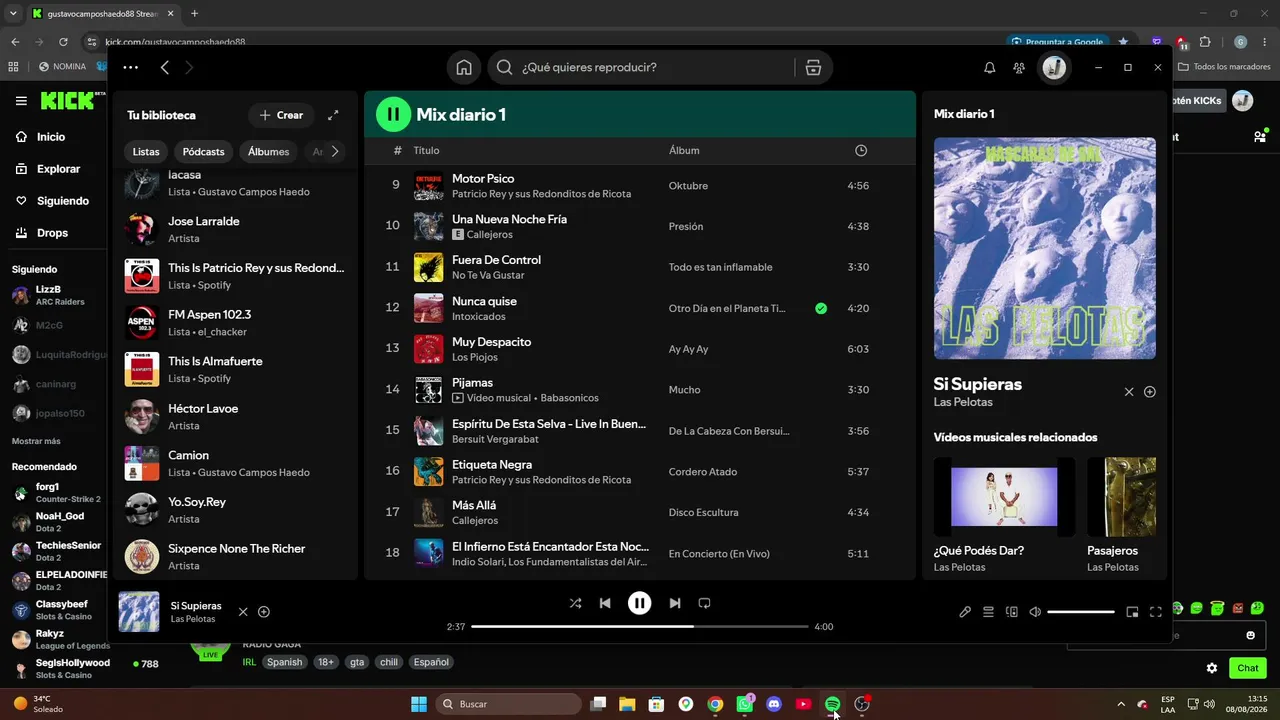Viewport: 1280px width, 720px height.
Task: Open the Callejeros link under Una Nueva Noche Fría
Action: point(489,235)
